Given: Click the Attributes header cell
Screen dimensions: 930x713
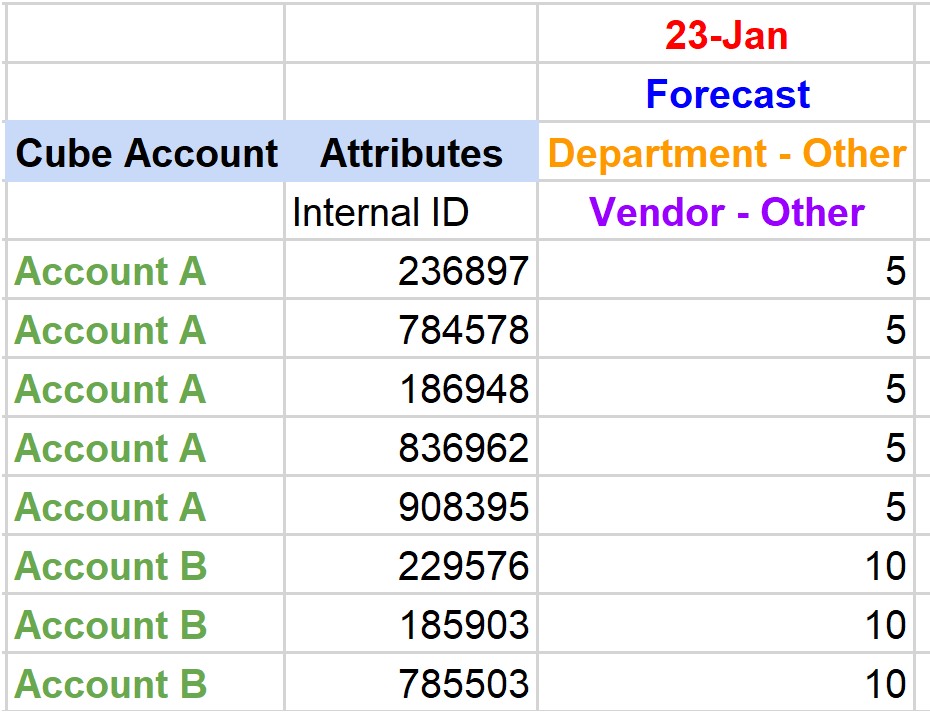Looking at the screenshot, I should tap(411, 152).
